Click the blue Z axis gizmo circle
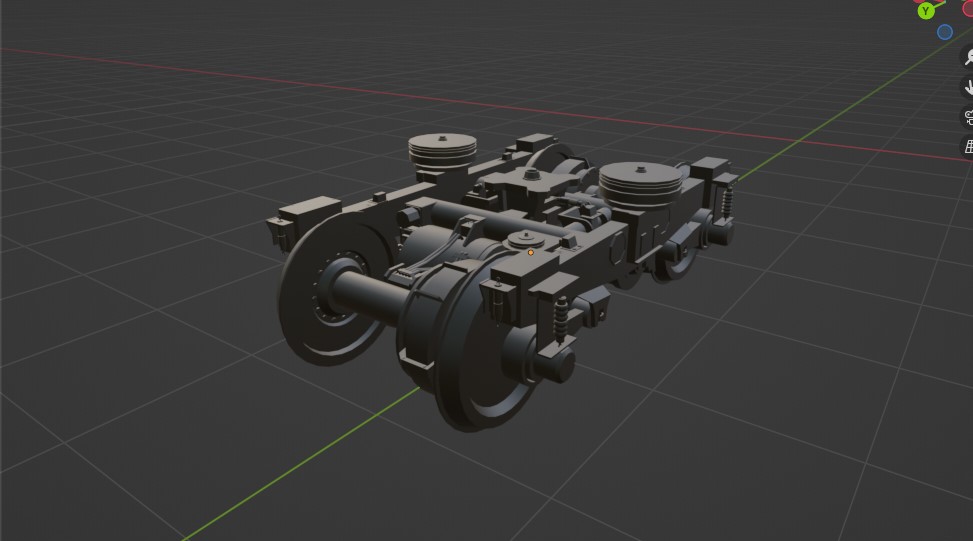 tap(945, 33)
